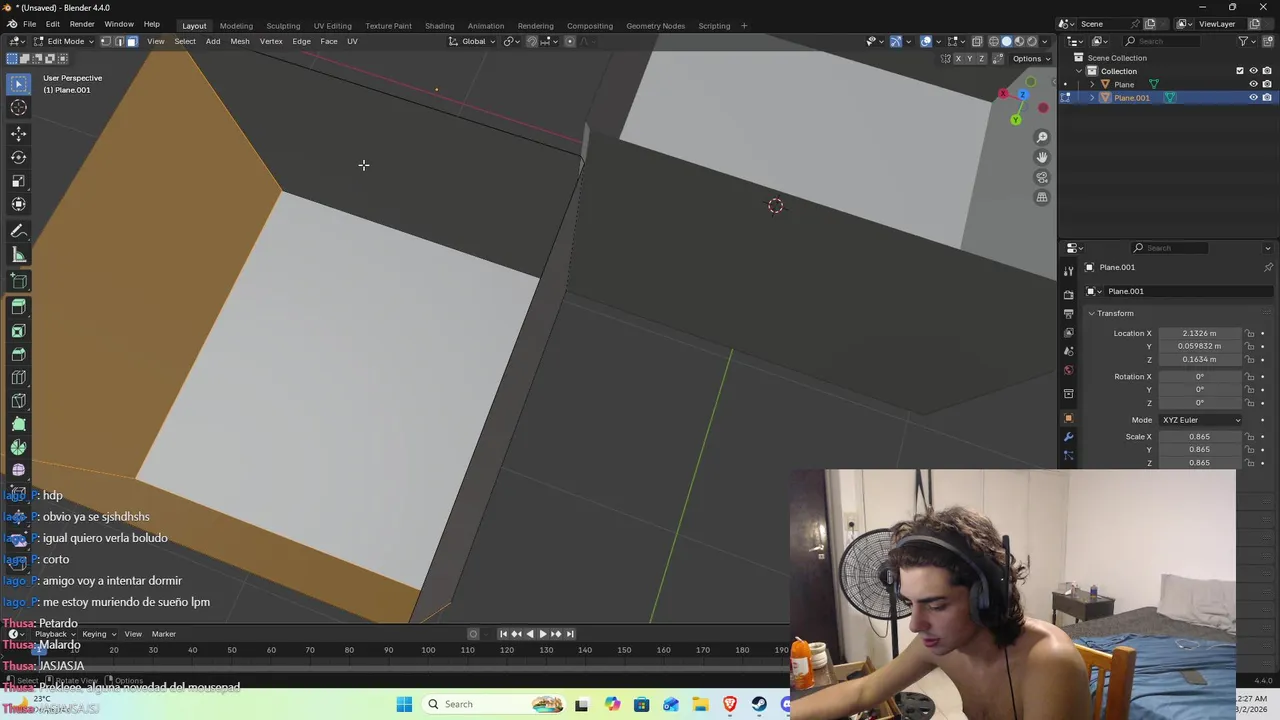Toggle X axis mesh symmetry
Image resolution: width=1280 pixels, height=720 pixels.
pyautogui.click(x=958, y=58)
